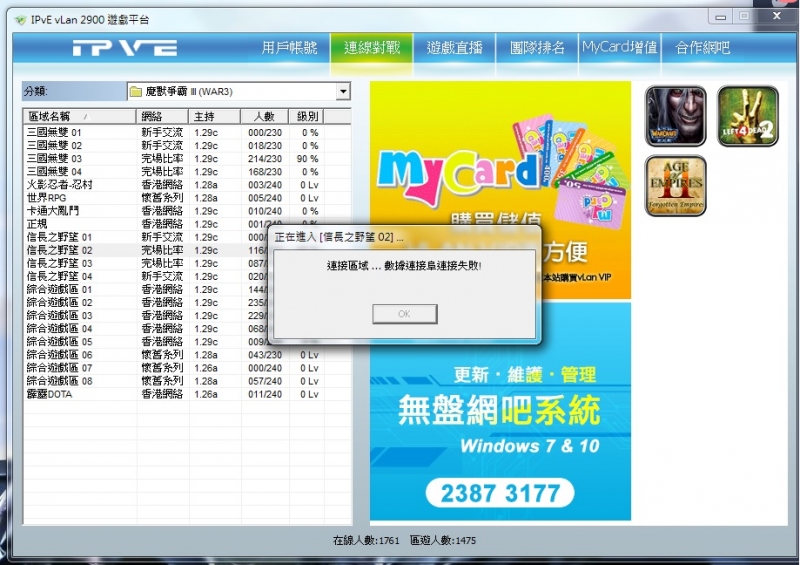Click the Warcraft III game icon
The image size is (800, 565).
[676, 116]
